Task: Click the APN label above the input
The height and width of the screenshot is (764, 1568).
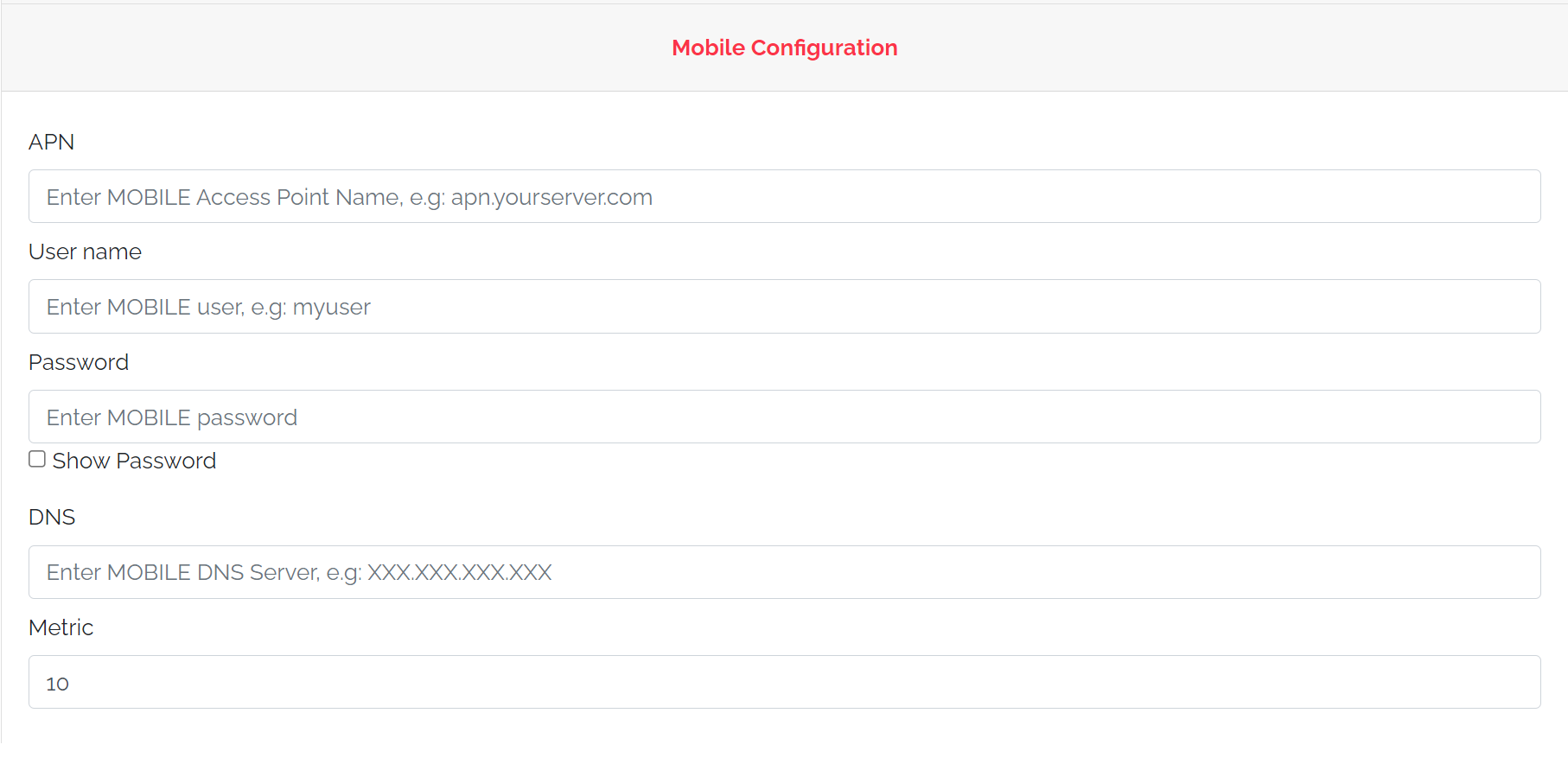Action: (x=51, y=142)
